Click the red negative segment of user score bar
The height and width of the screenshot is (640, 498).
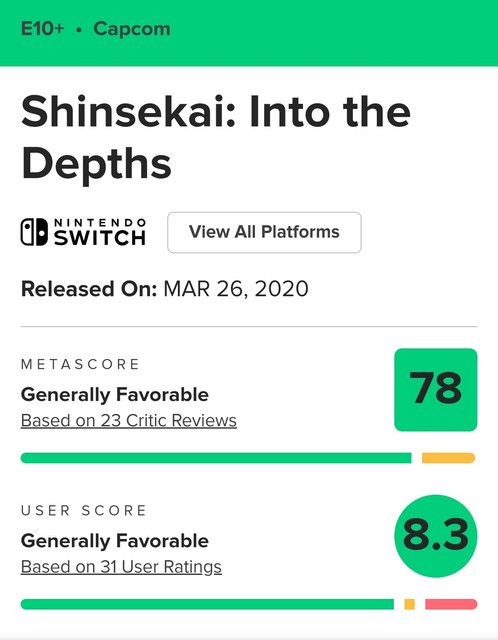click(x=451, y=604)
